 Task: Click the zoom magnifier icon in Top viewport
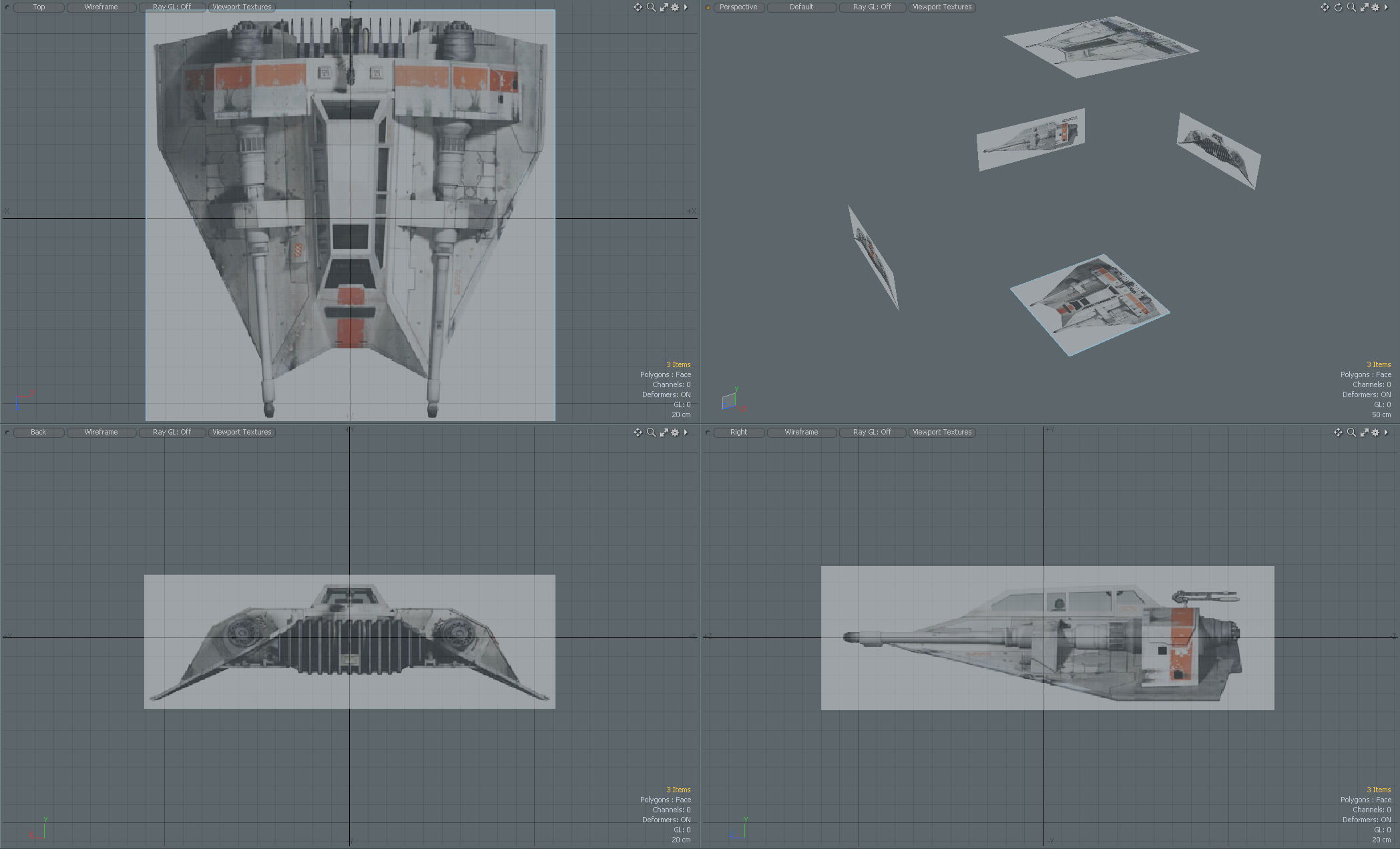pyautogui.click(x=651, y=7)
